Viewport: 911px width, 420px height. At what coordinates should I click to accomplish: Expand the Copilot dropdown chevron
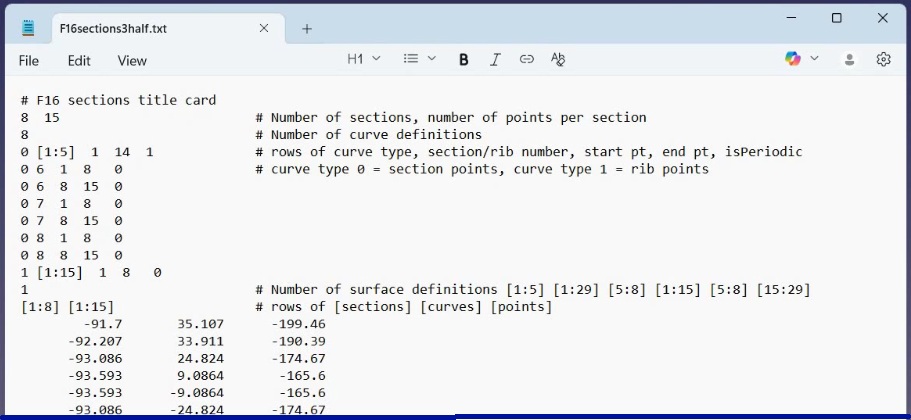[x=815, y=59]
